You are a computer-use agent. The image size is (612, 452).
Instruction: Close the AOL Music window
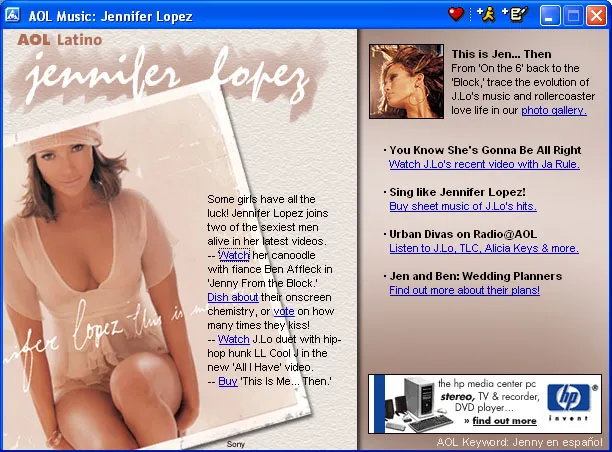(597, 16)
